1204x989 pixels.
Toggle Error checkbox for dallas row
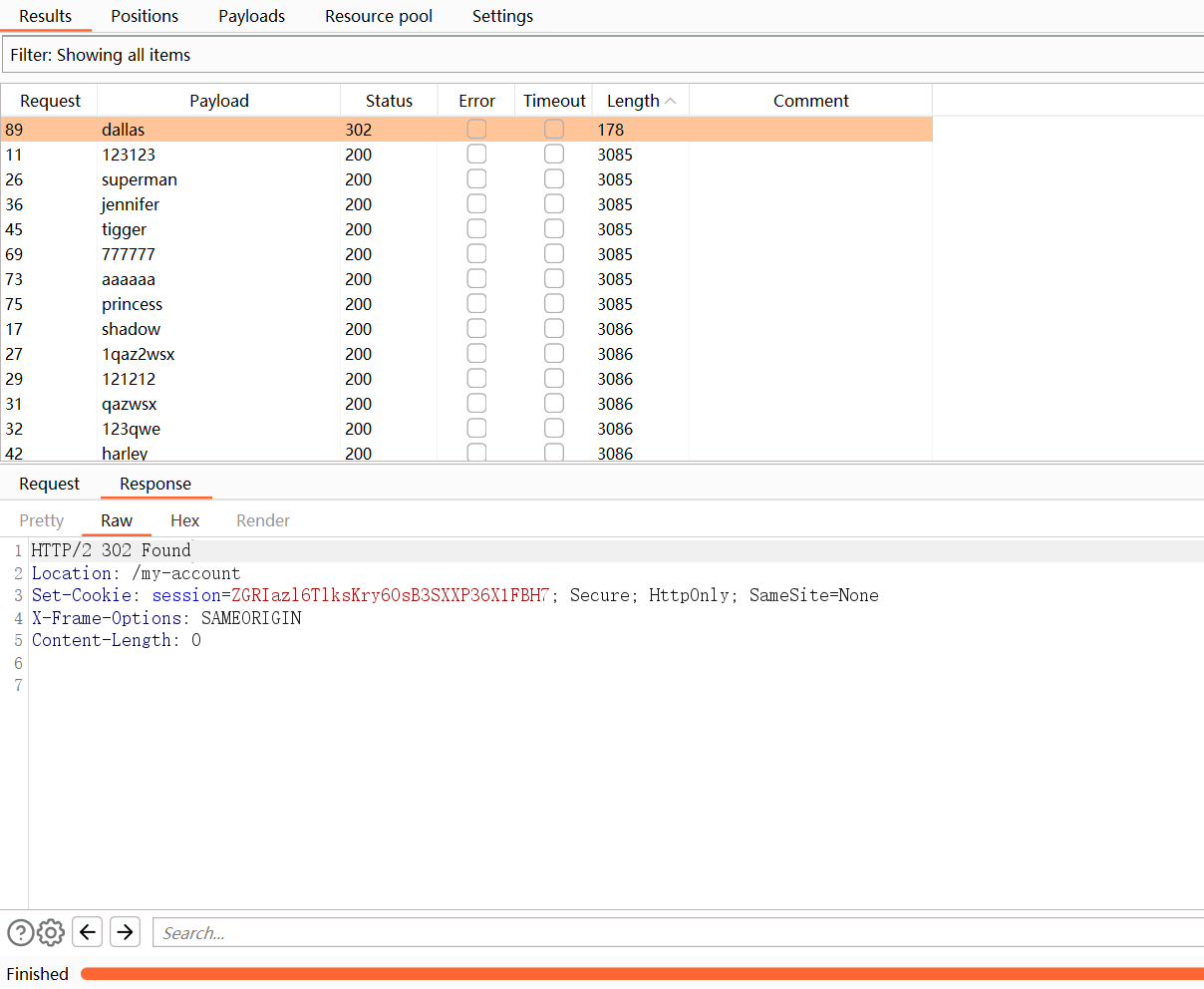coord(476,130)
